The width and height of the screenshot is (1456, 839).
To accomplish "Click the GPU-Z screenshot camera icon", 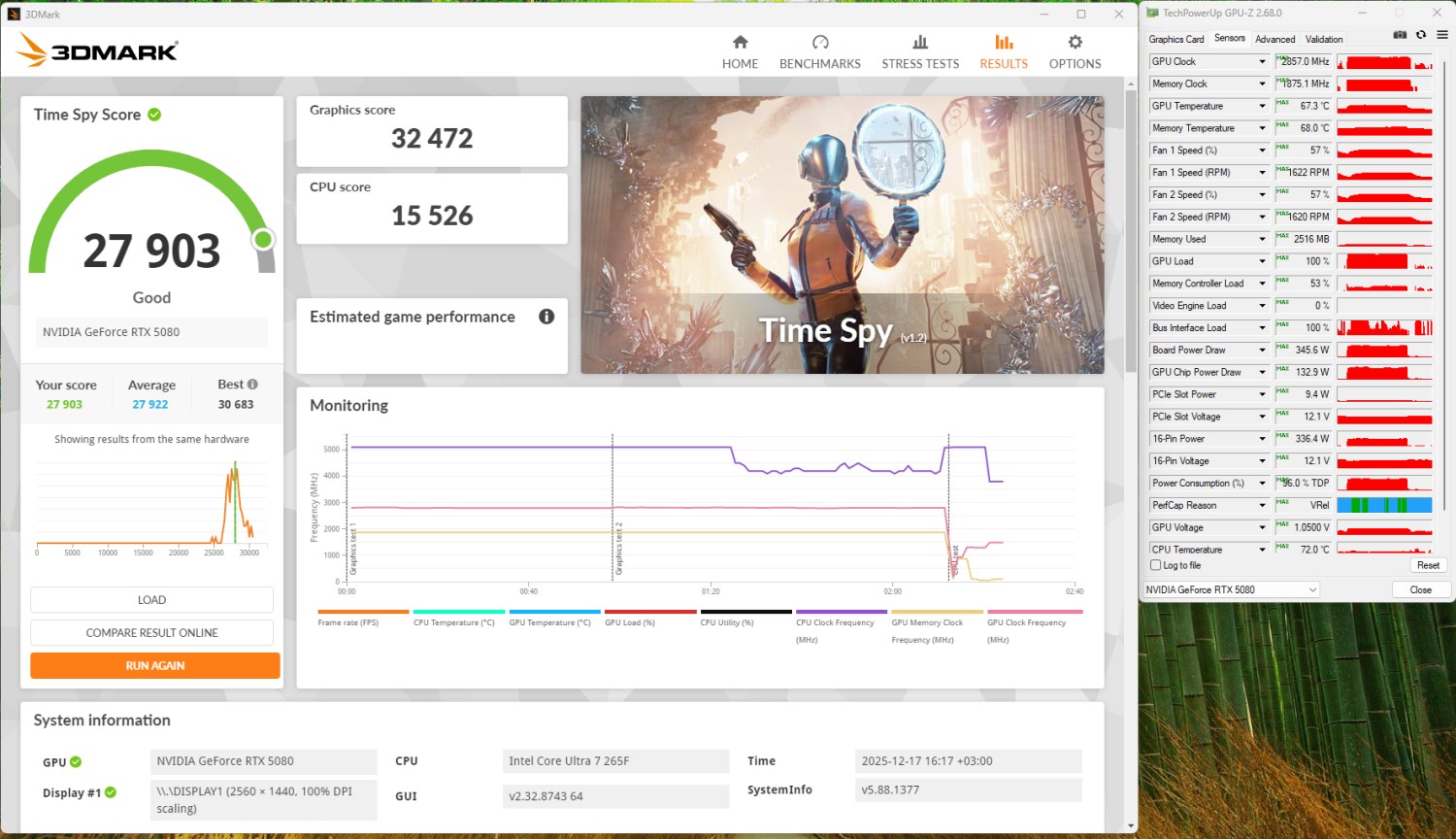I will point(1400,35).
